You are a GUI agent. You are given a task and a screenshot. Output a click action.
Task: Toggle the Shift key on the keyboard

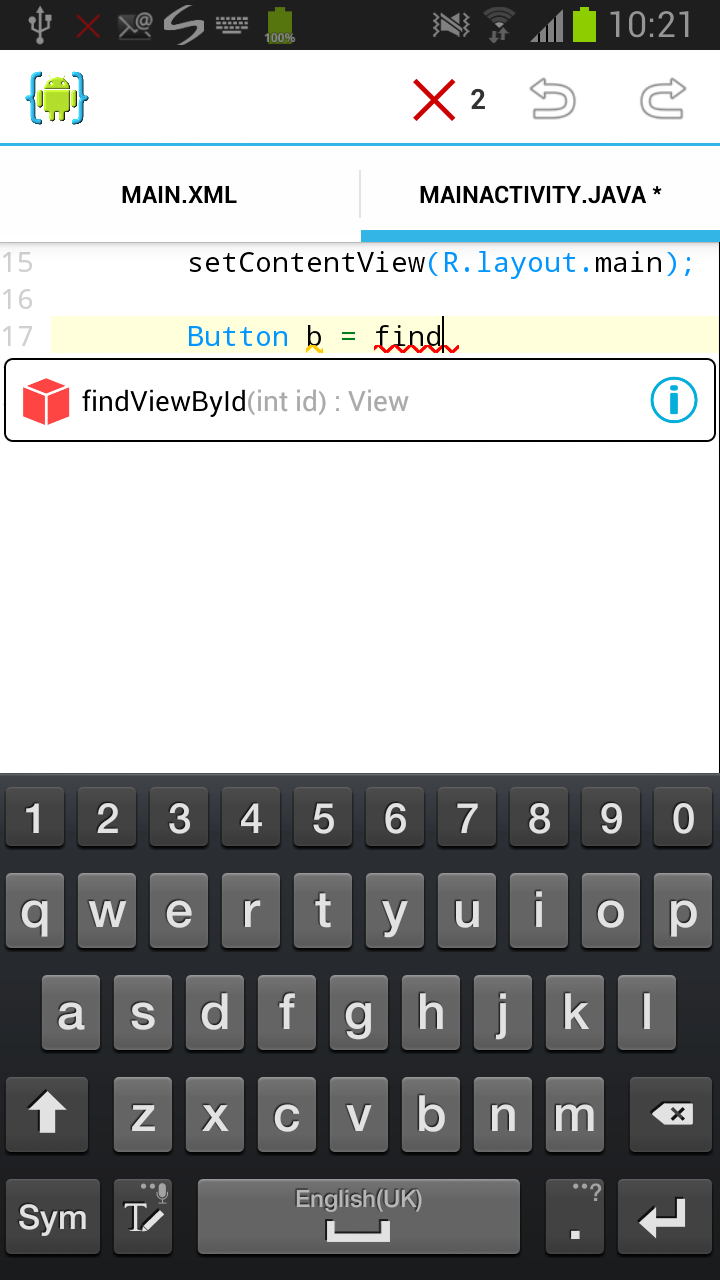47,1113
